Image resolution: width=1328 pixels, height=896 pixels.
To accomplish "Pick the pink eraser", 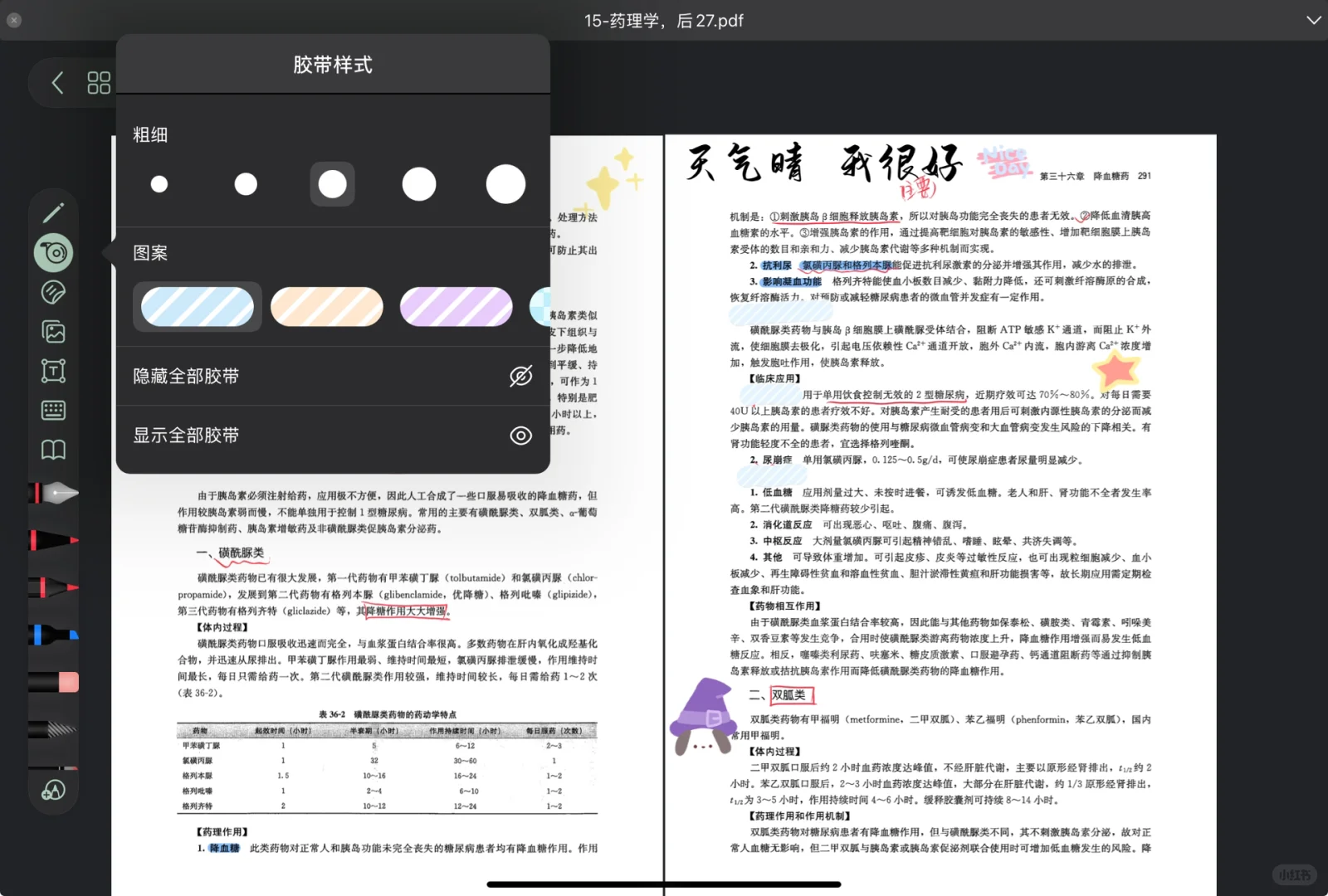I will point(54,682).
